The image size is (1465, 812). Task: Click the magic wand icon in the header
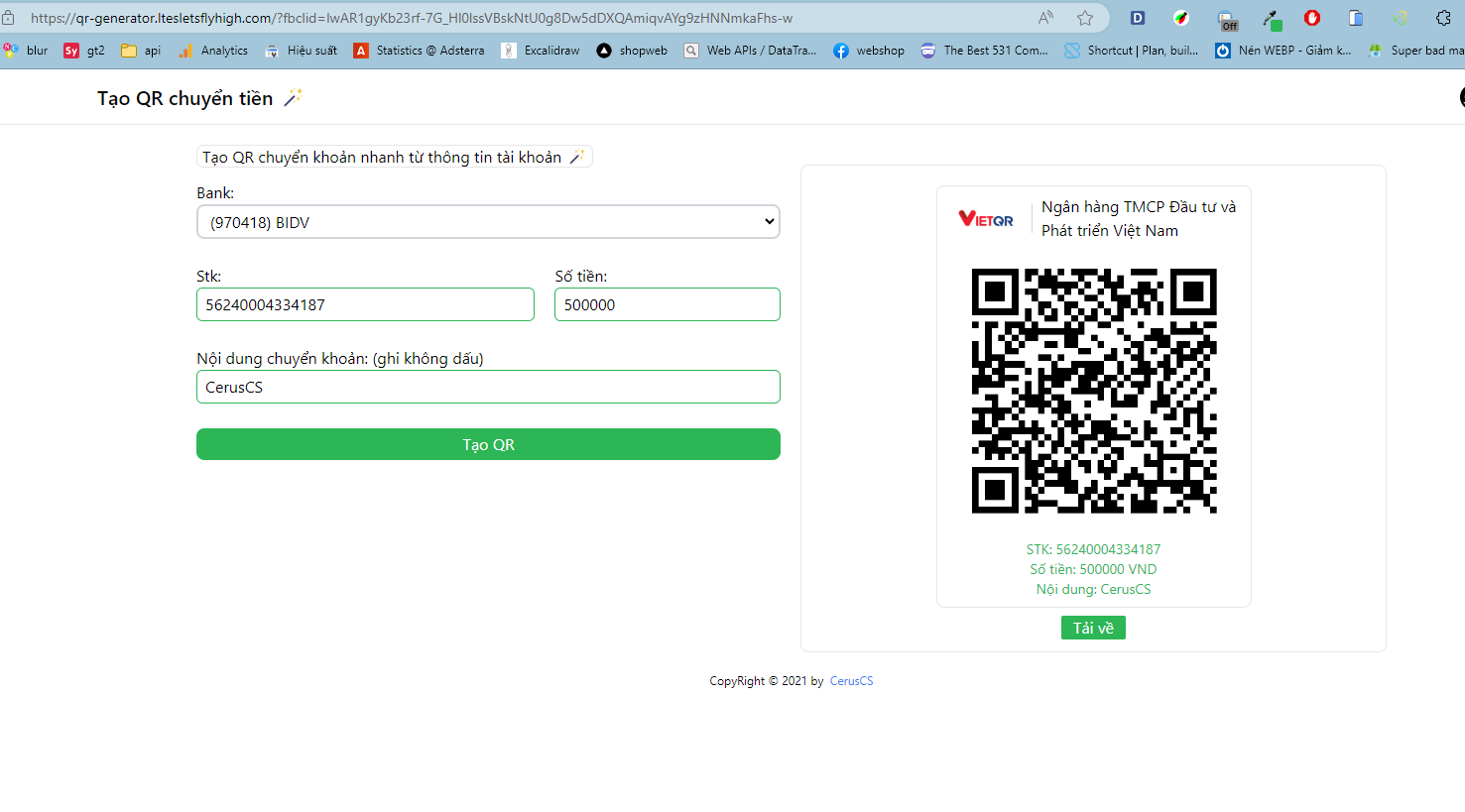point(292,97)
